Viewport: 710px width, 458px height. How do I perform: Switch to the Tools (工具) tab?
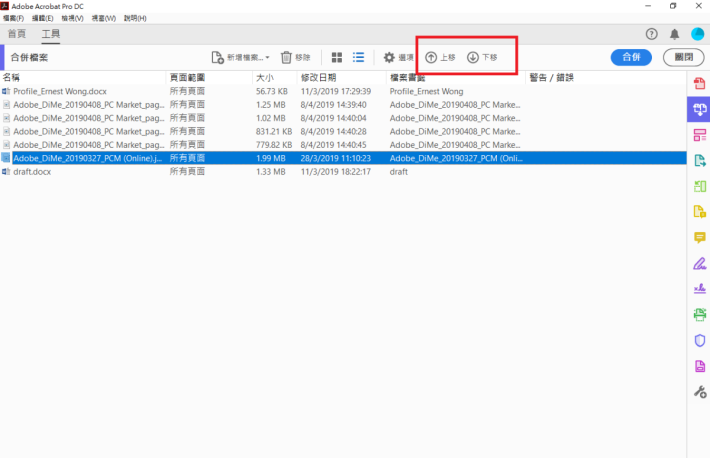51,34
